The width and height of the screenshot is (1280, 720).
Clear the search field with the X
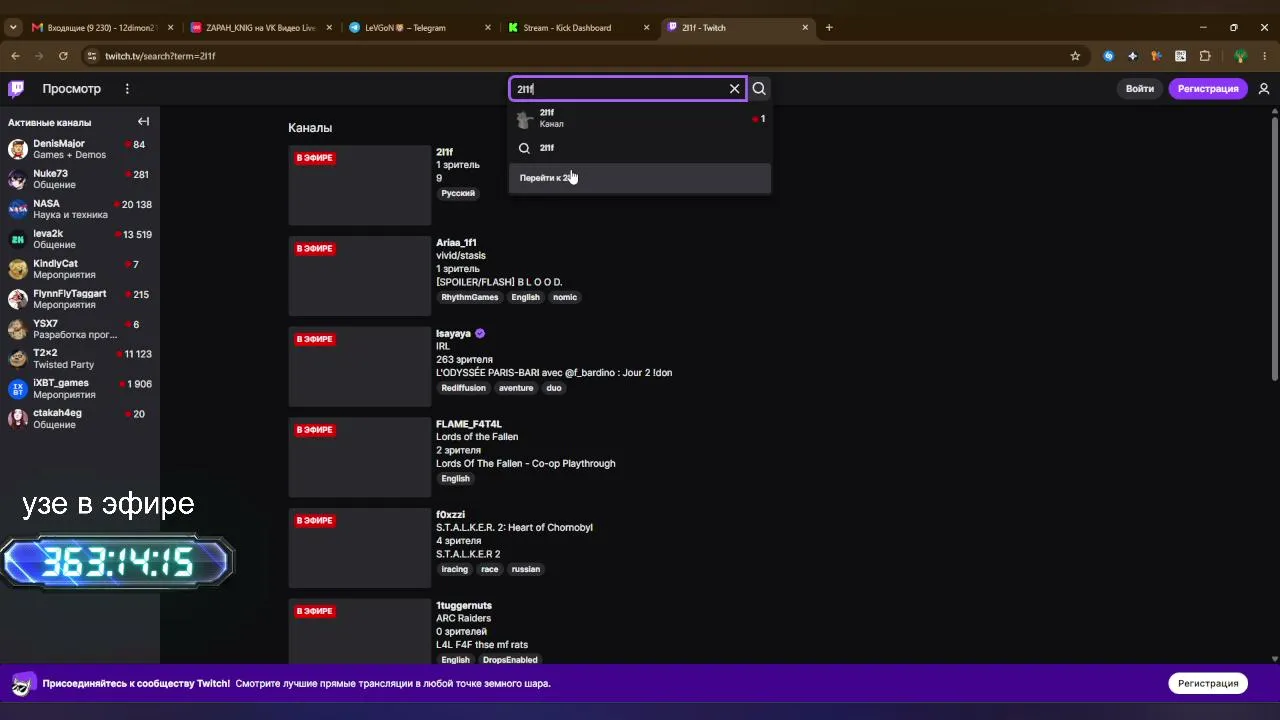tap(734, 89)
